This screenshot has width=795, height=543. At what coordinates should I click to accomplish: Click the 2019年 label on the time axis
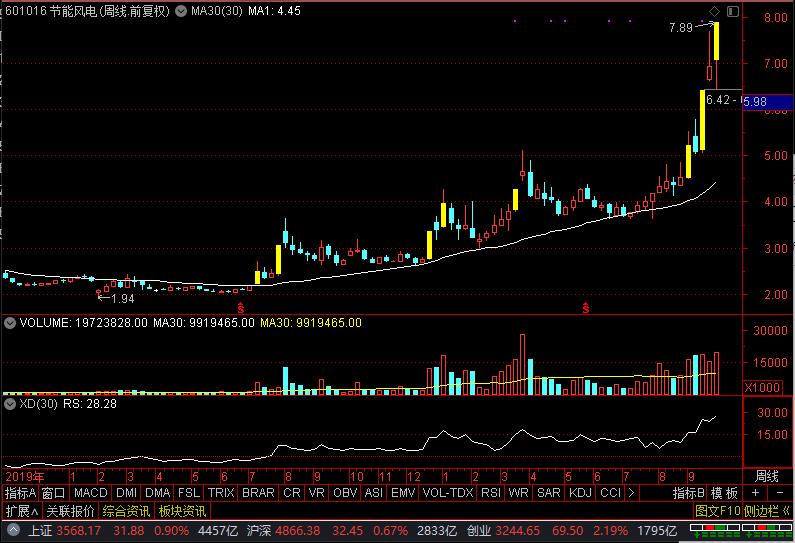click(24, 477)
